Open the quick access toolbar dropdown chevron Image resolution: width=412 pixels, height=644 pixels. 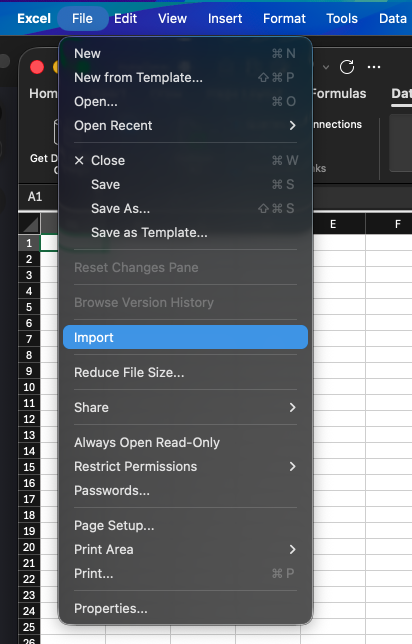pos(326,67)
